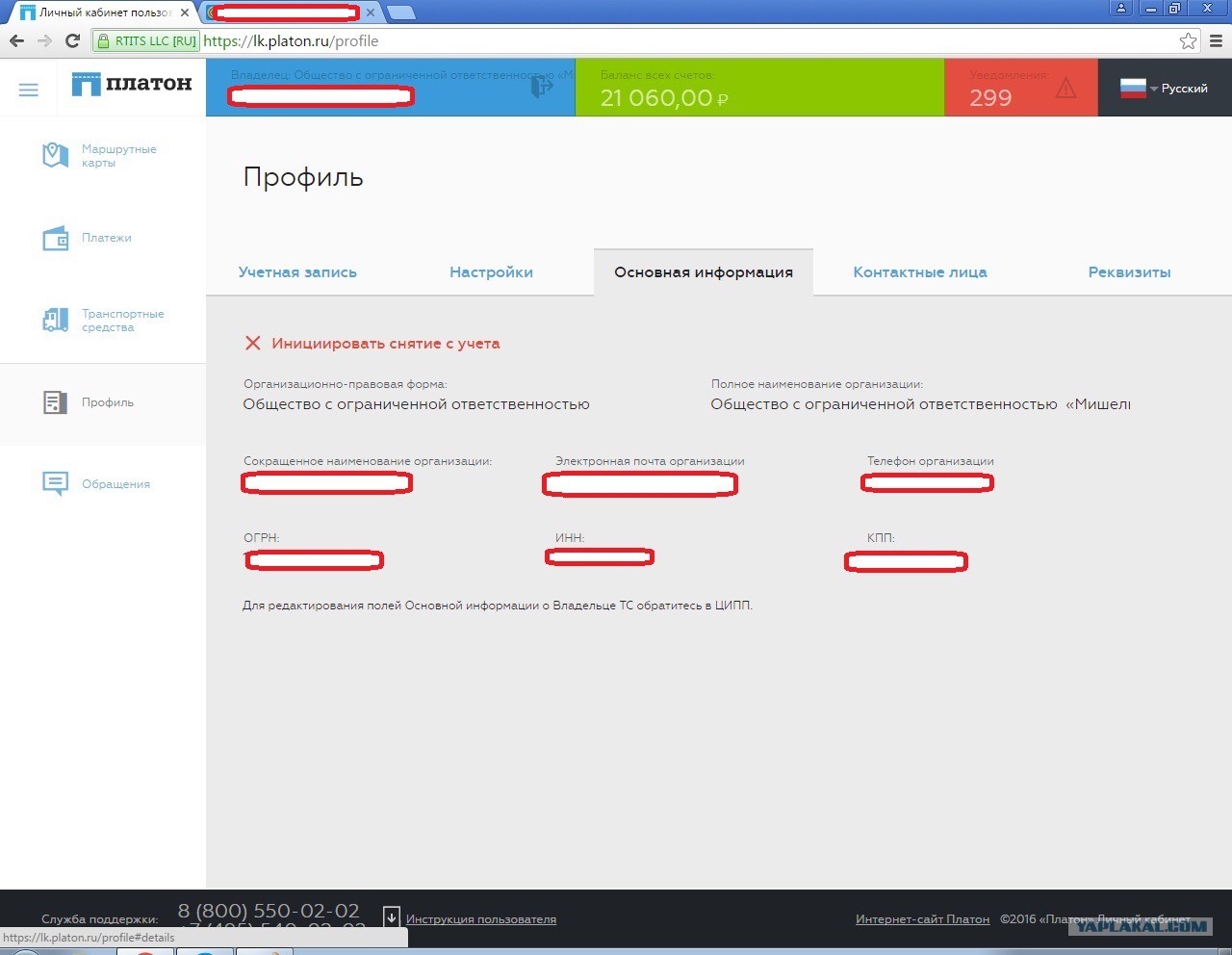Reload the page with the refresh button
The image size is (1232, 955).
tap(72, 41)
